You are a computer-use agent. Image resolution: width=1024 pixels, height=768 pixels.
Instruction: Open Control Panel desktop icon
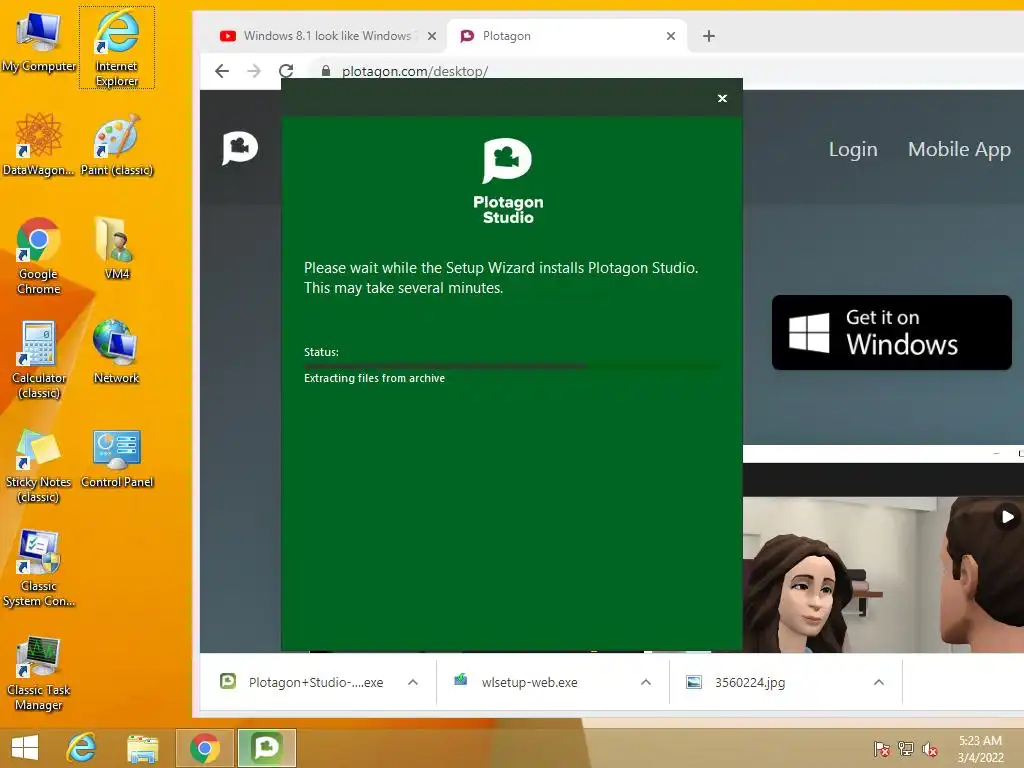(x=117, y=458)
